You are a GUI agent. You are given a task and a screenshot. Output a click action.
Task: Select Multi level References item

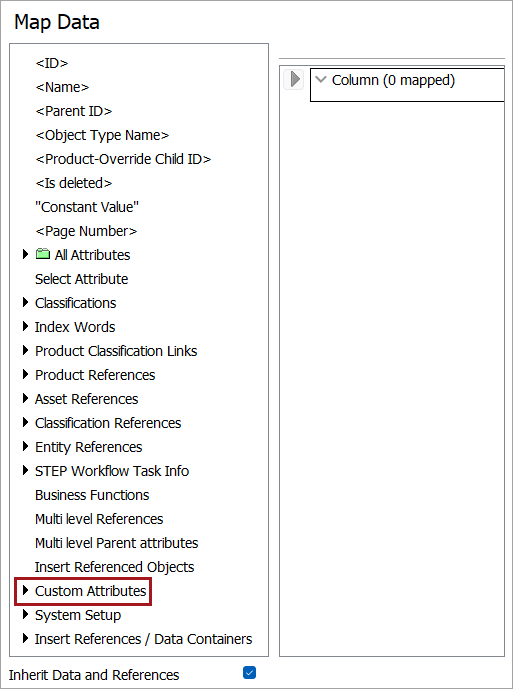click(x=99, y=519)
